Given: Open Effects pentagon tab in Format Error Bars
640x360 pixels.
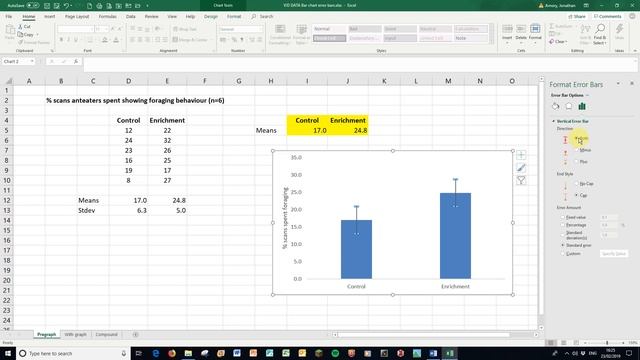Looking at the screenshot, I should point(569,106).
